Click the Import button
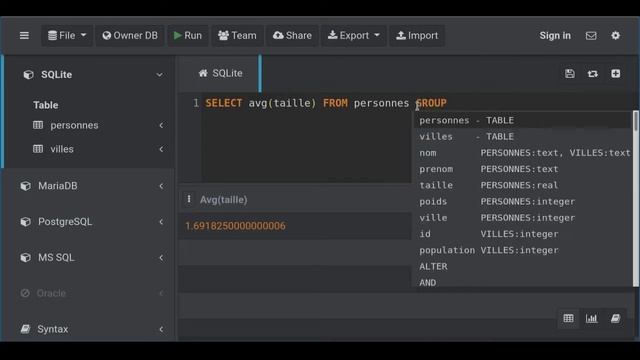Screen dimensions: 640x360 coord(417,36)
